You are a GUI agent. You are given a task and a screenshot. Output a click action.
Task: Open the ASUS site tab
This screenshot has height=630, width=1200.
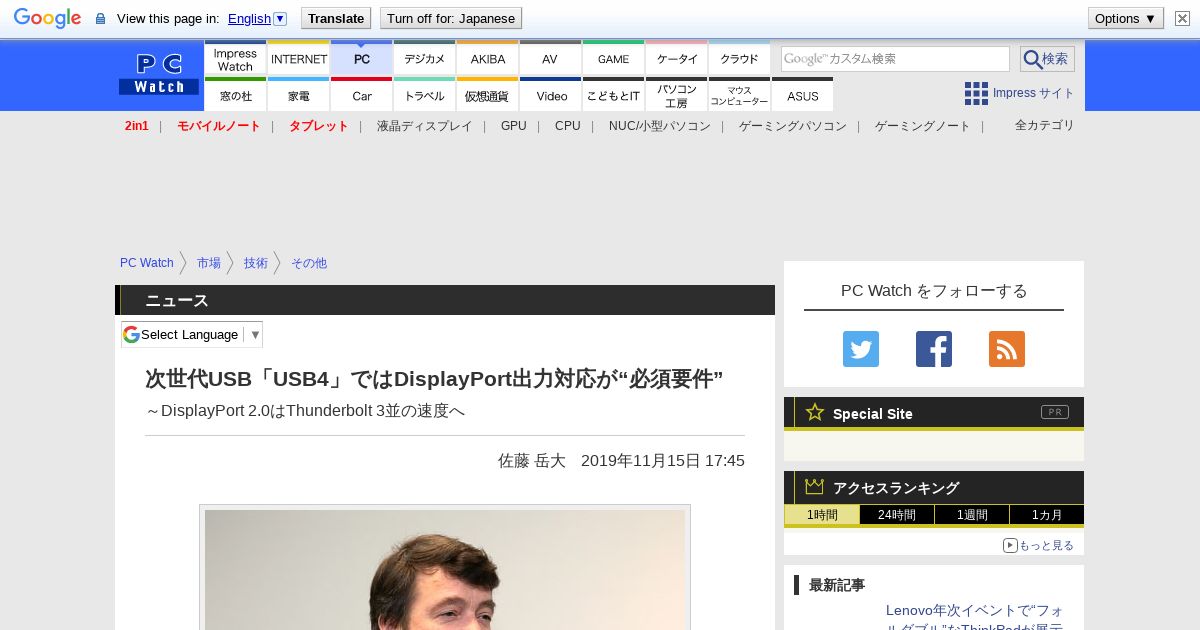[803, 95]
